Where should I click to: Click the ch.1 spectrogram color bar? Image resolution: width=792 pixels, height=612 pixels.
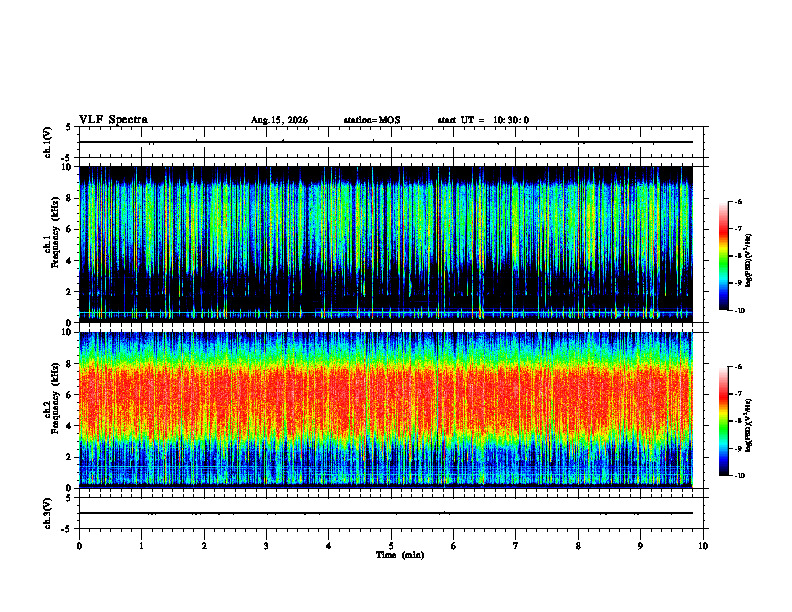pyautogui.click(x=723, y=256)
